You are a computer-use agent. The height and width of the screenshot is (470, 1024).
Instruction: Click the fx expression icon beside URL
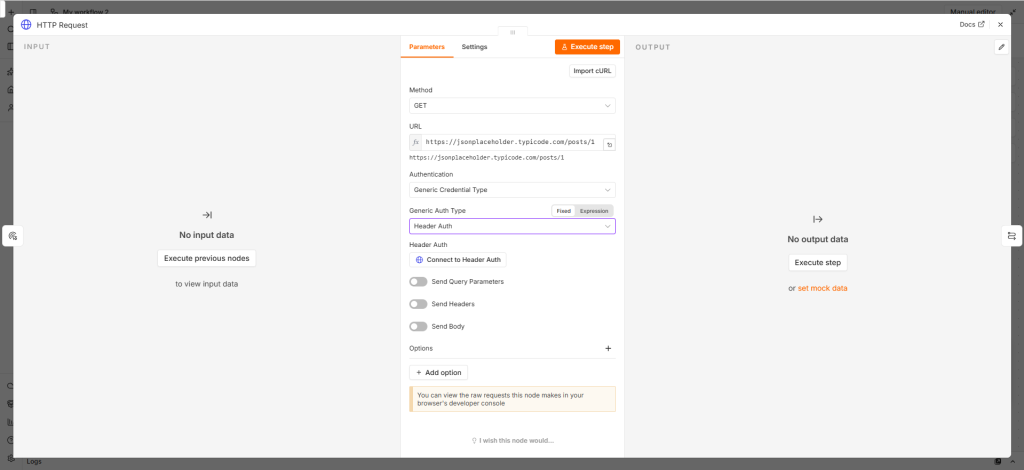(415, 142)
